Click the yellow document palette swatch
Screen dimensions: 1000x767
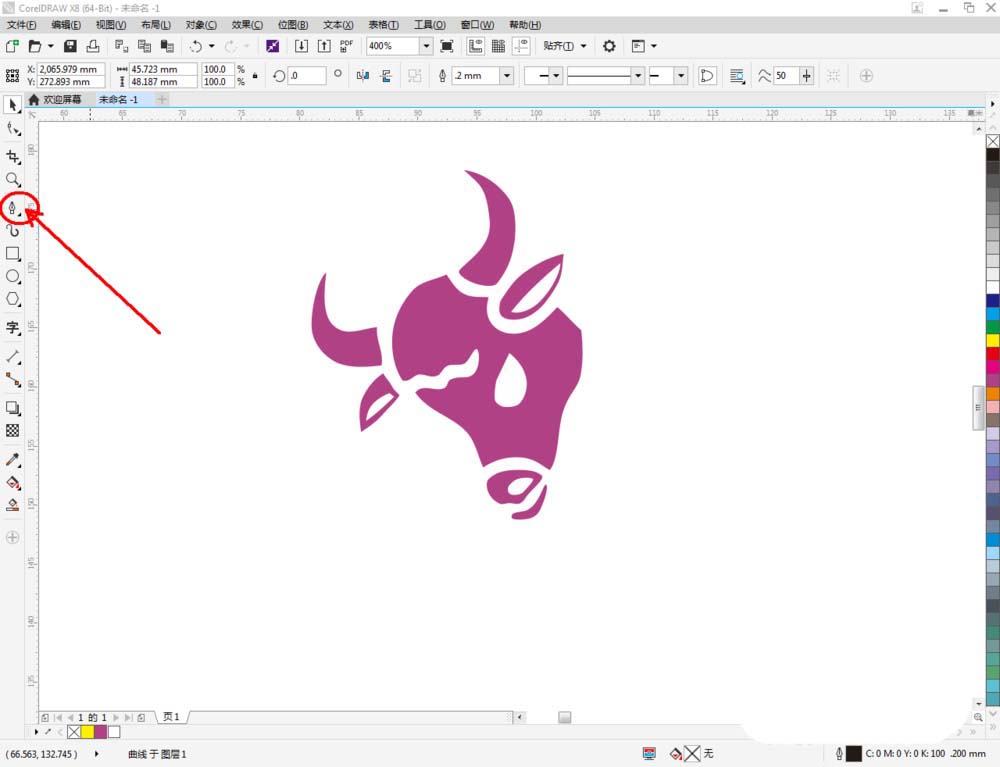[87, 732]
